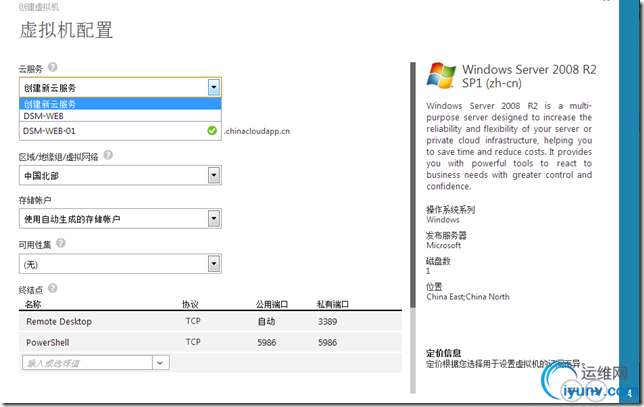Open the (无) availability set dropdown
Image resolution: width=644 pixels, height=407 pixels.
click(x=120, y=264)
